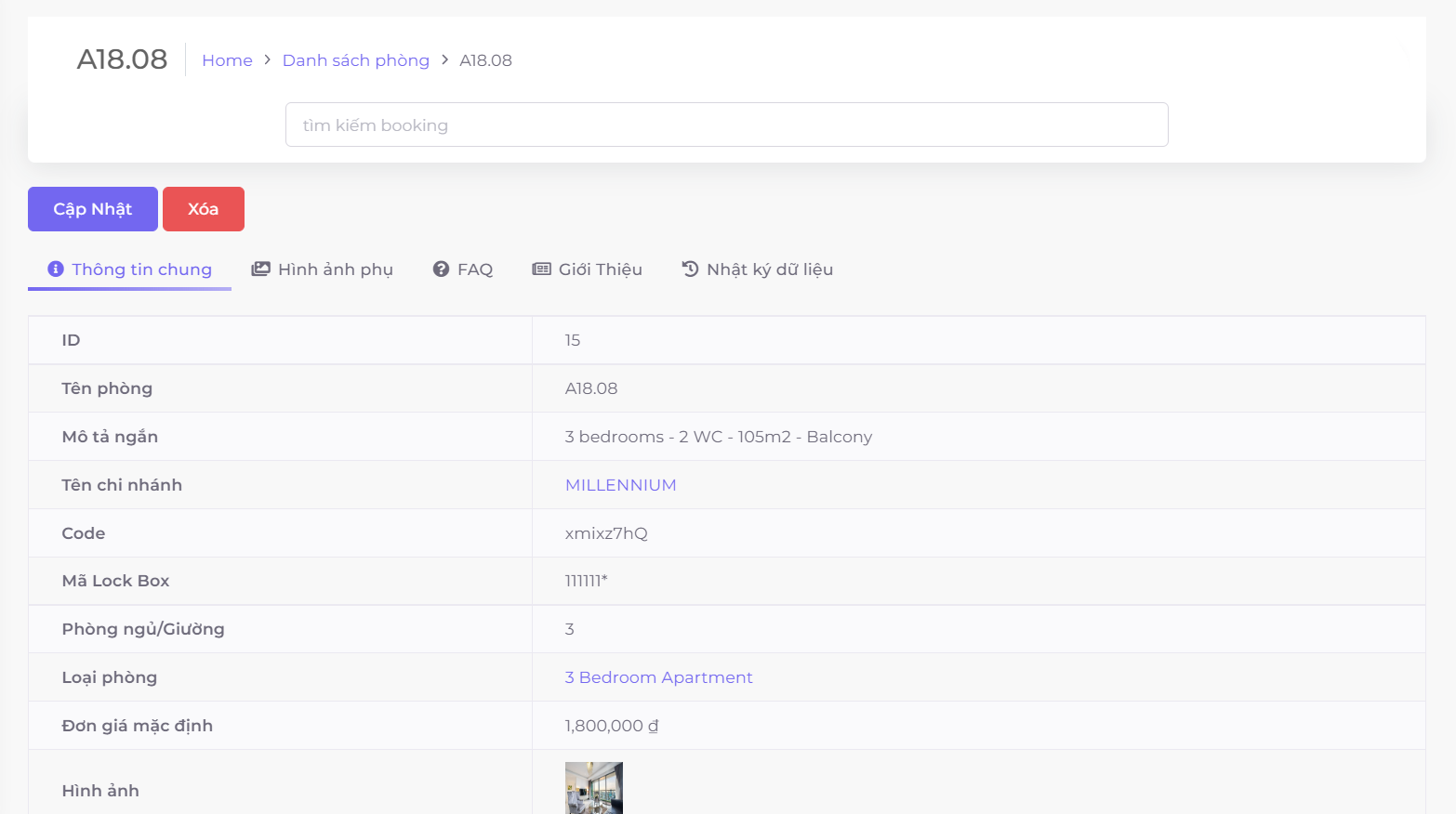This screenshot has width=1456, height=814.
Task: Click the breadcrumb chevron after Danh sách phòng
Action: [444, 59]
